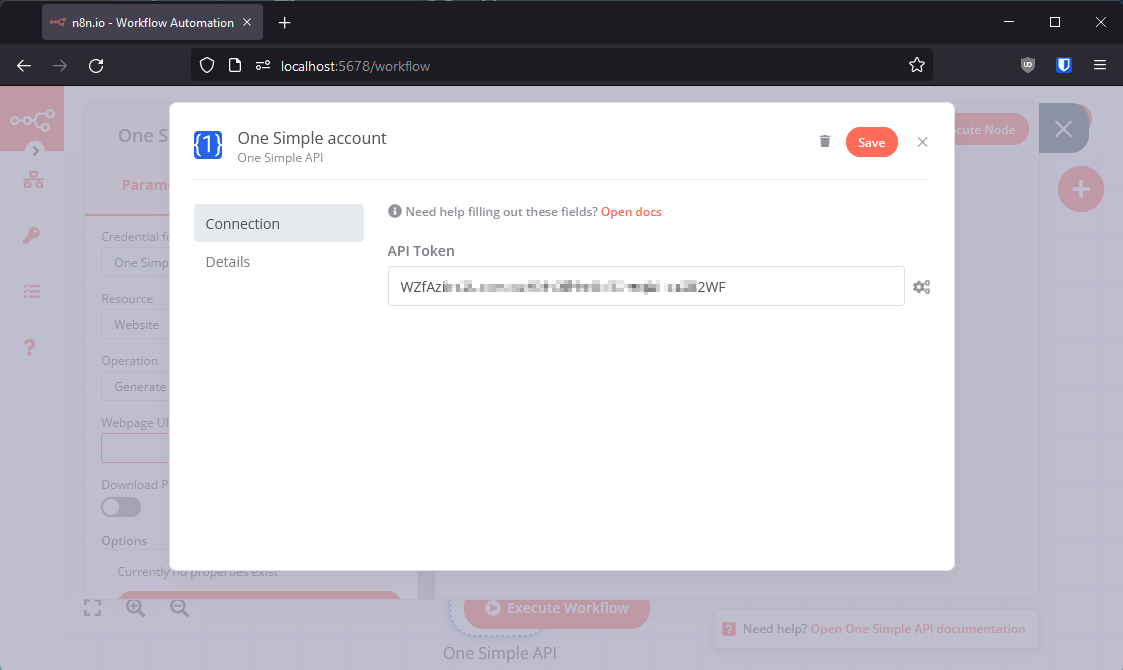Click the One Simple account name title
This screenshot has width=1123, height=670.
pyautogui.click(x=312, y=138)
